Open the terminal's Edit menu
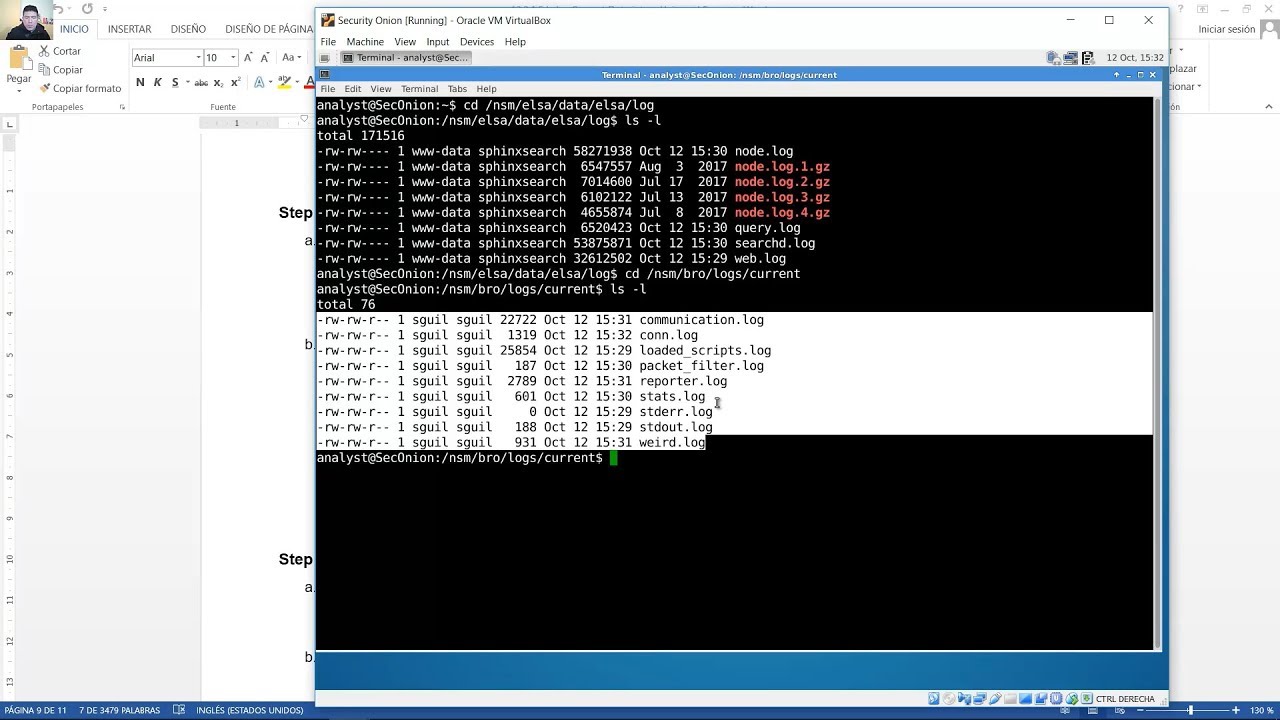1280x720 pixels. 353,89
